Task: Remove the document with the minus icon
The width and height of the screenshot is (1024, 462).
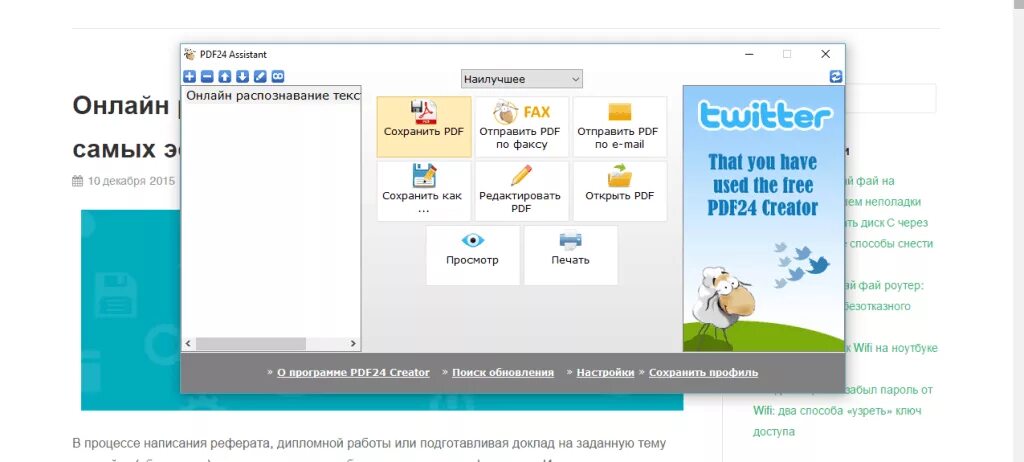Action: [207, 76]
